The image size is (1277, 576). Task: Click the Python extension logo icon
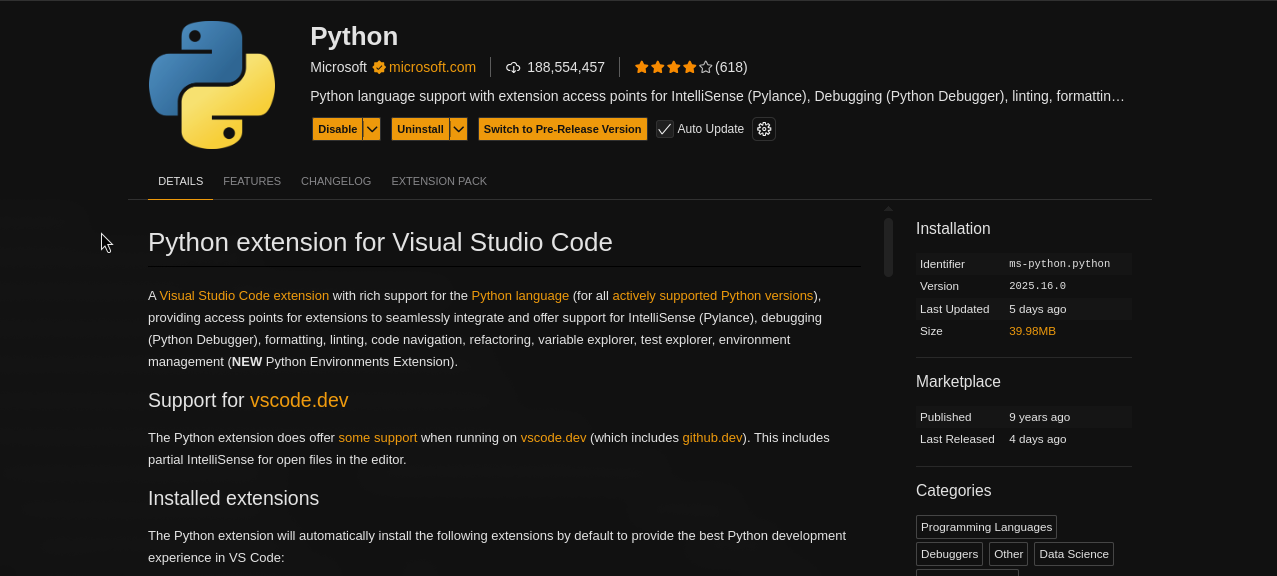pos(212,85)
